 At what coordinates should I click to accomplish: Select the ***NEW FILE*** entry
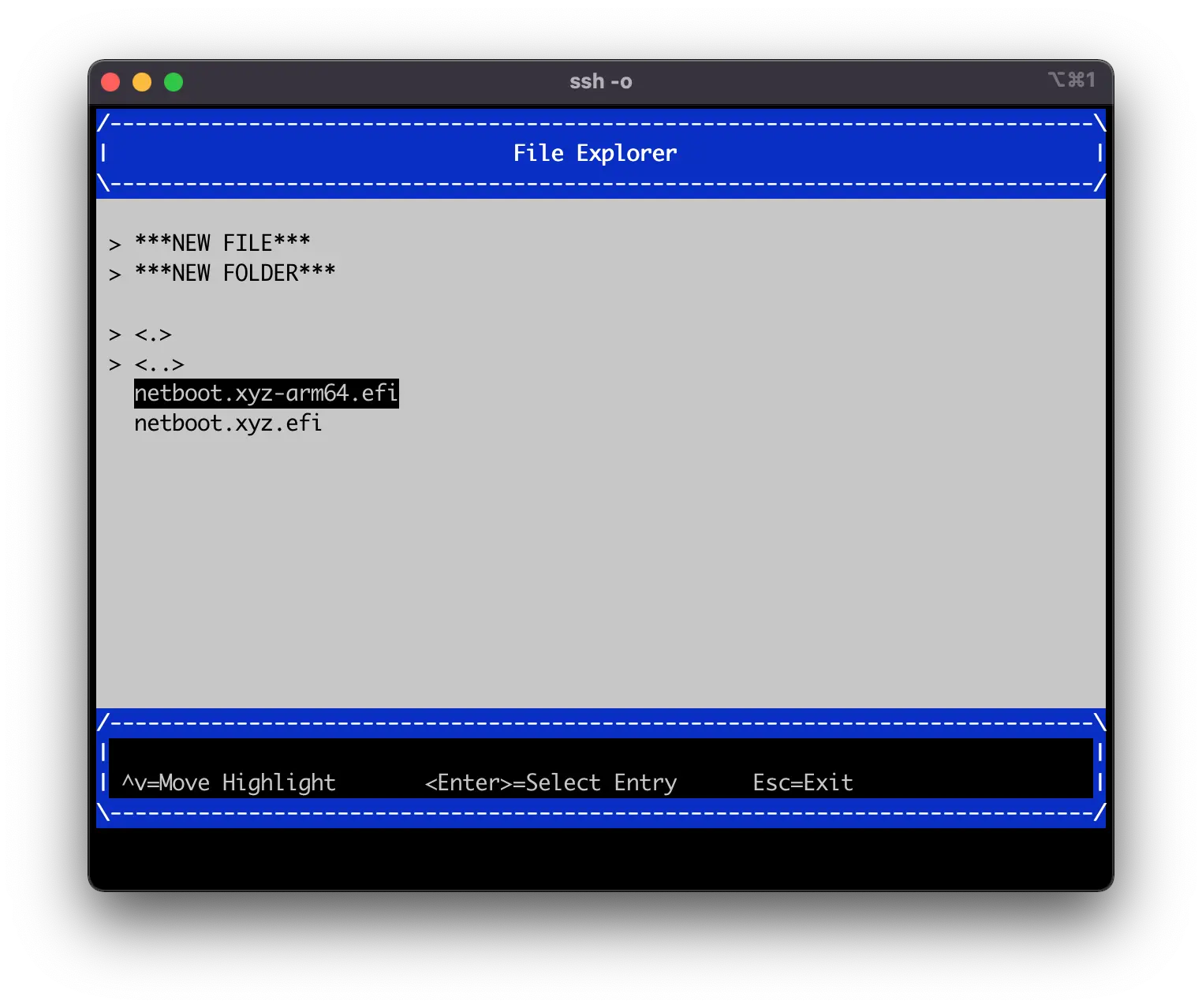pyautogui.click(x=222, y=243)
